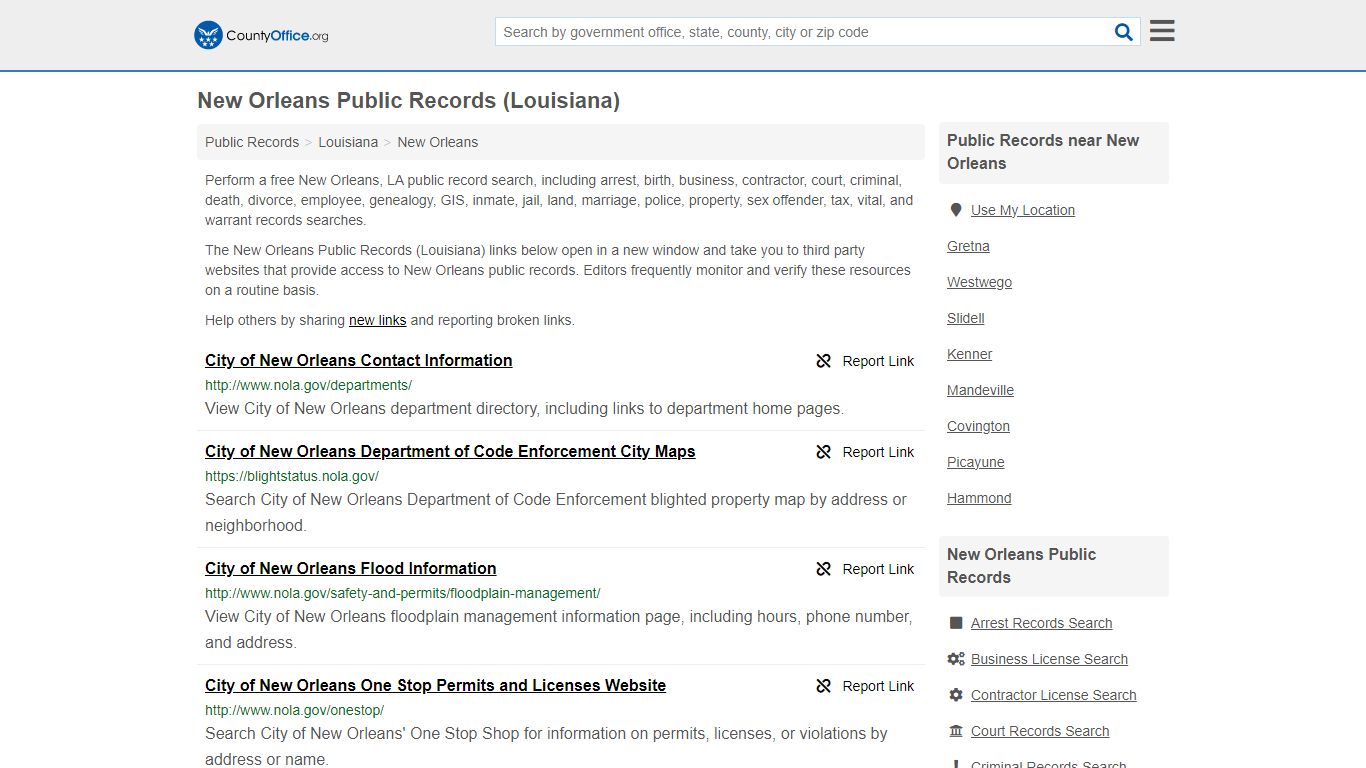Open Slidell public records
The width and height of the screenshot is (1366, 768).
click(x=966, y=318)
